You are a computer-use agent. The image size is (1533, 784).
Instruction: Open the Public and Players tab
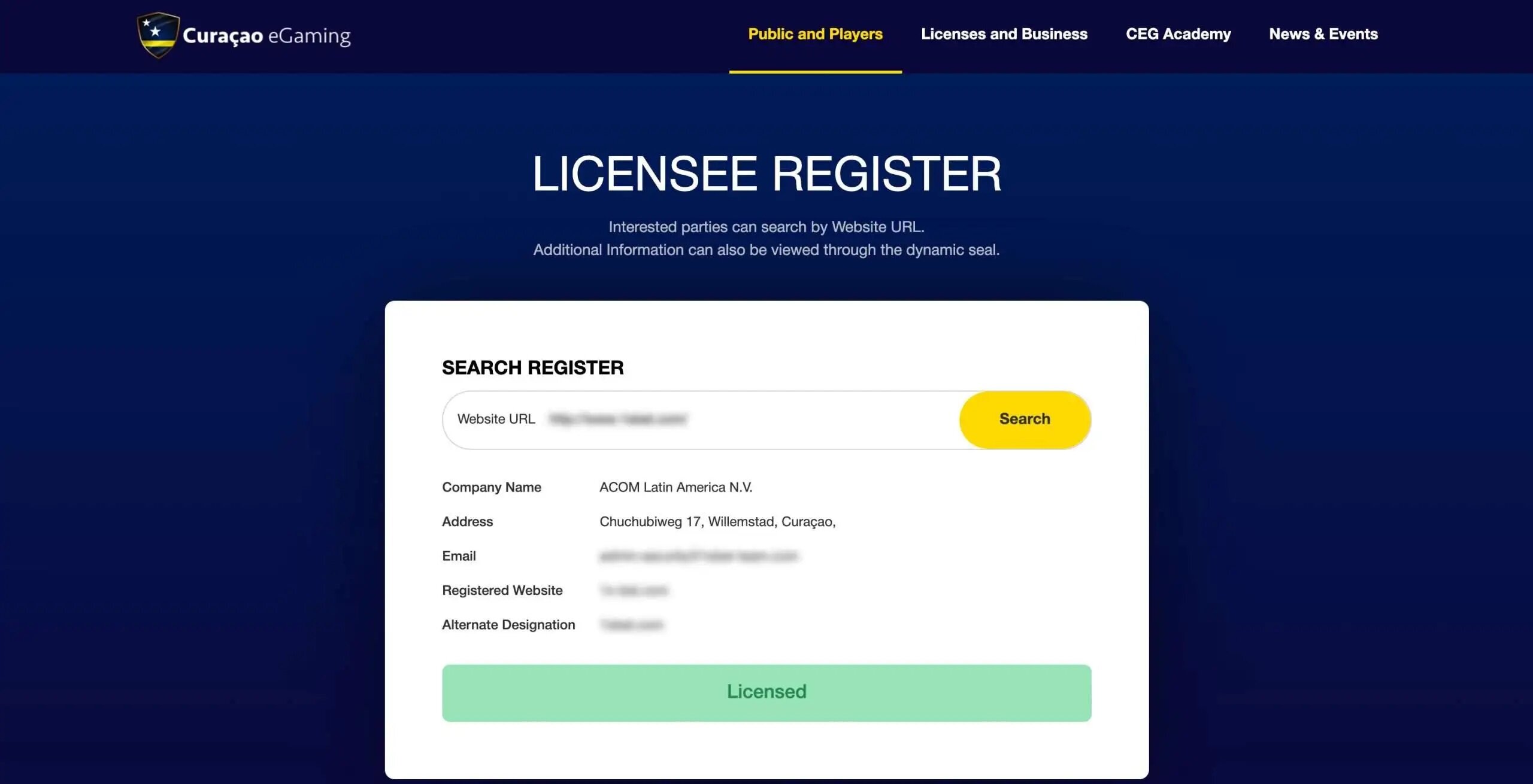click(815, 34)
